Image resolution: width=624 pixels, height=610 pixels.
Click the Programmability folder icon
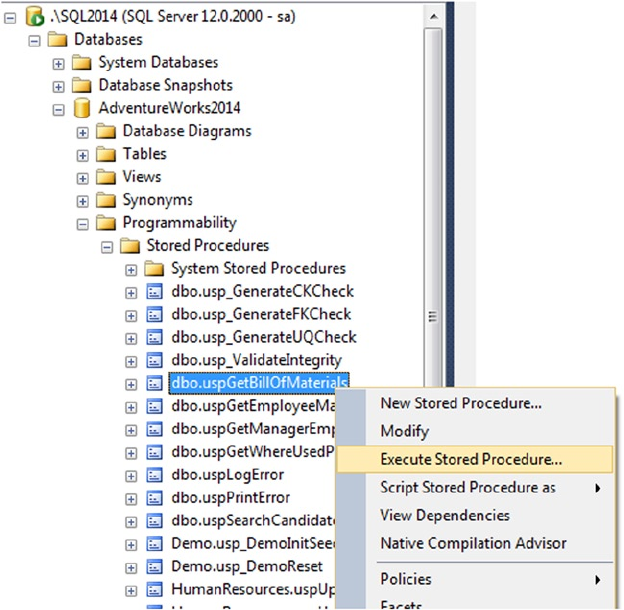click(x=106, y=223)
